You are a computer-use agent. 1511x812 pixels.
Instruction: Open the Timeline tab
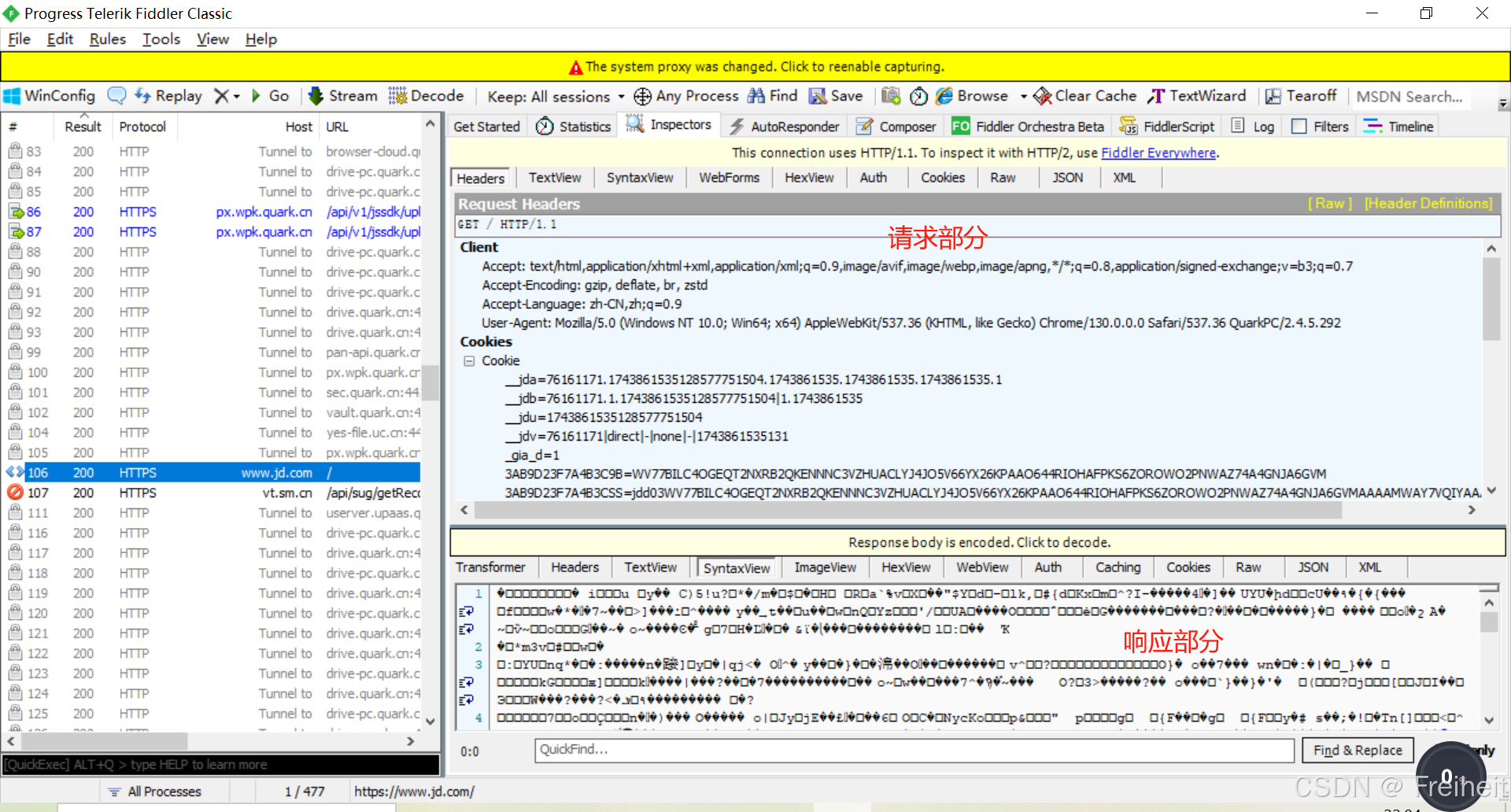[x=1398, y=127]
